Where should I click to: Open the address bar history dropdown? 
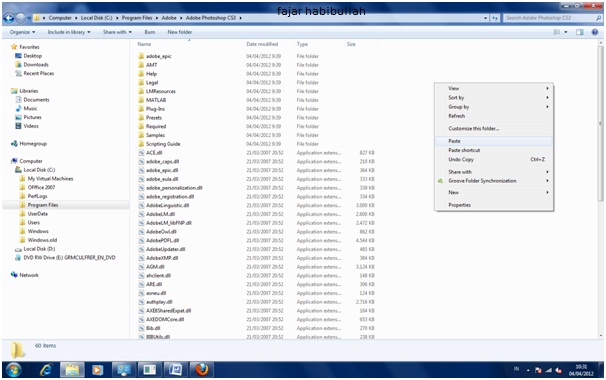point(485,18)
